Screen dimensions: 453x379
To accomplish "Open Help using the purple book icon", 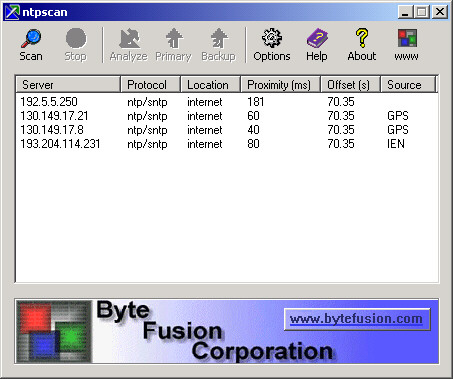I will [317, 38].
